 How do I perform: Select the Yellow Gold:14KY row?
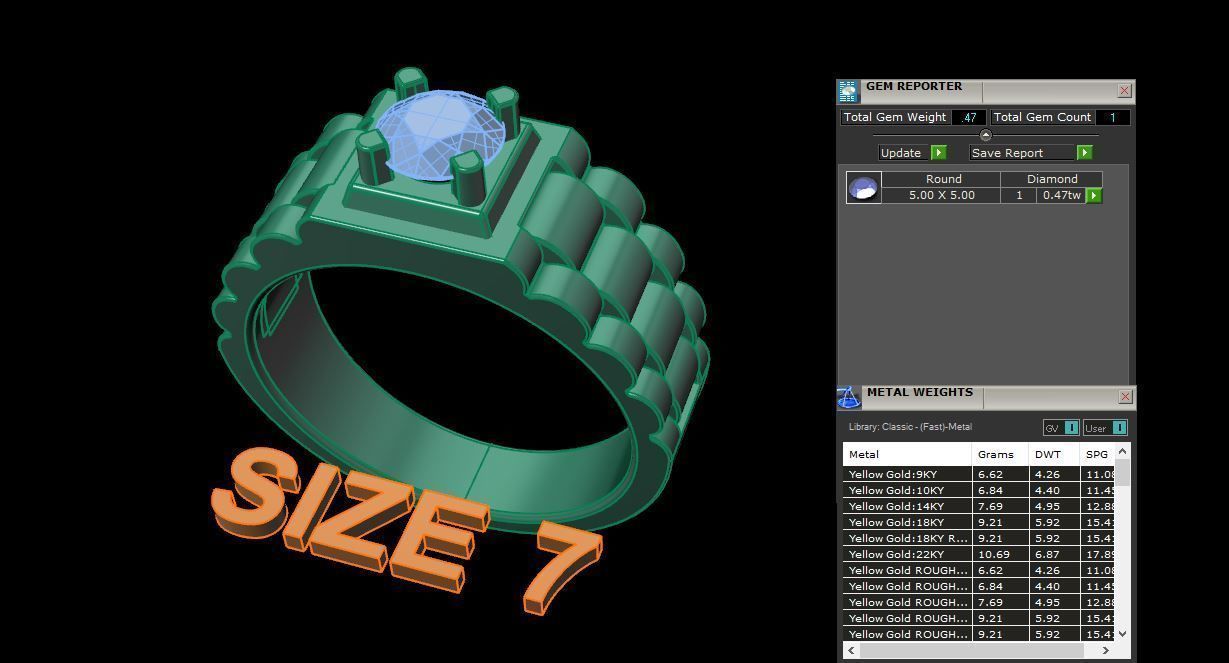point(979,506)
